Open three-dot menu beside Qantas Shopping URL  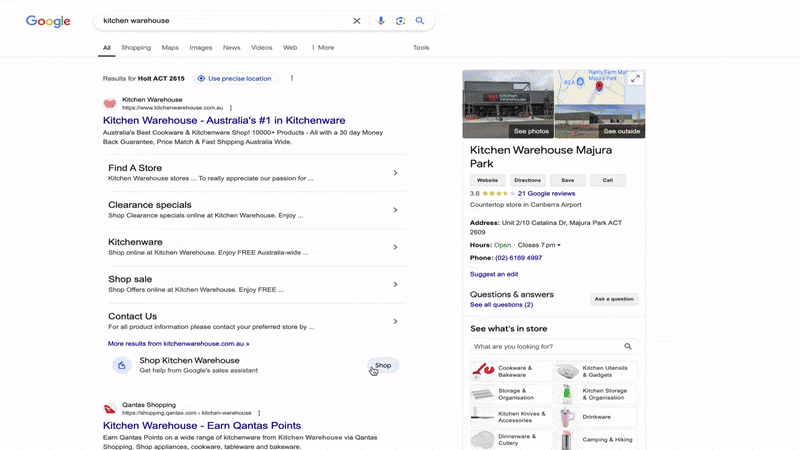point(259,413)
